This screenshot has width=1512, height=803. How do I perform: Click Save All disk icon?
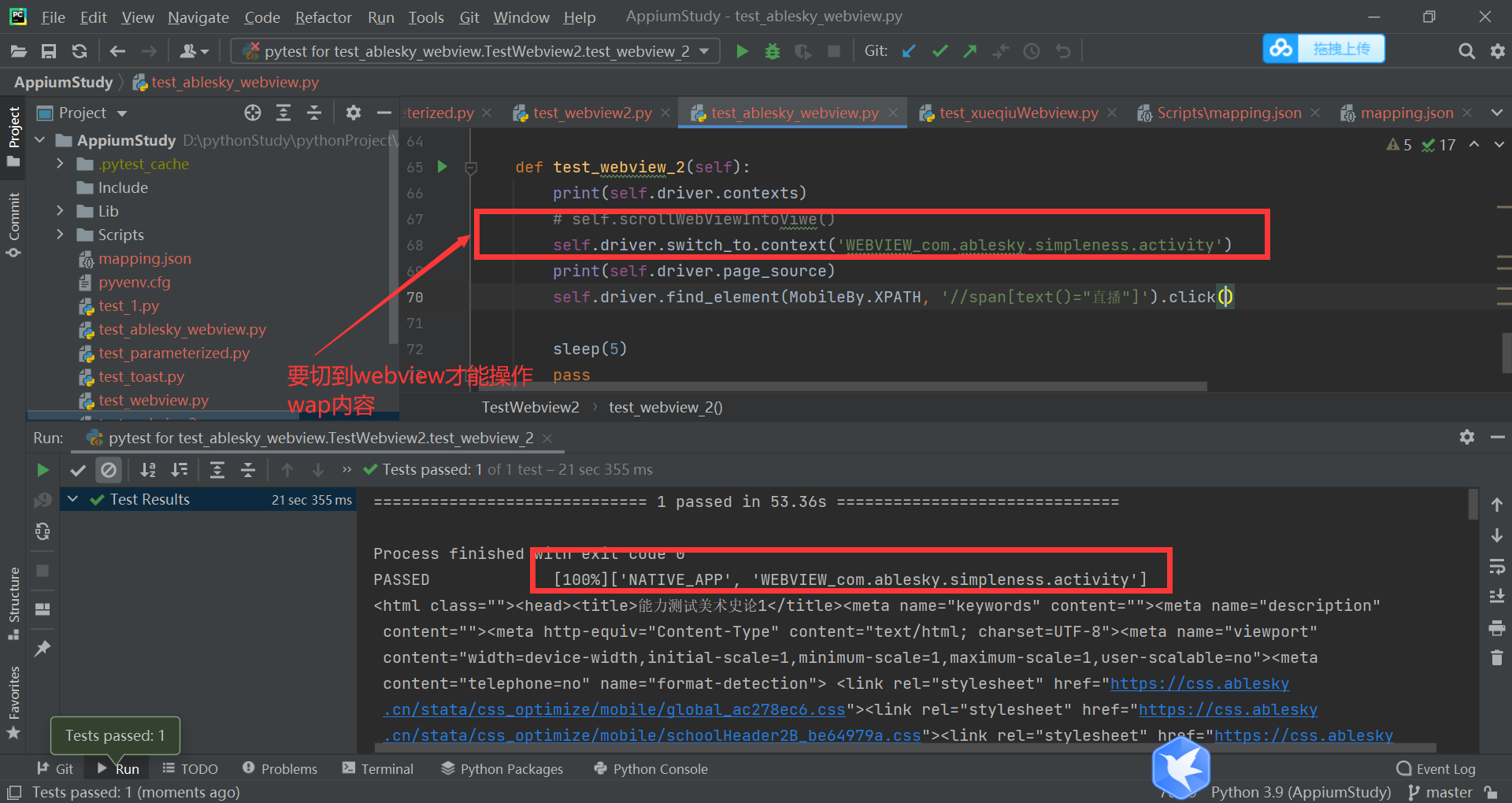coord(49,51)
